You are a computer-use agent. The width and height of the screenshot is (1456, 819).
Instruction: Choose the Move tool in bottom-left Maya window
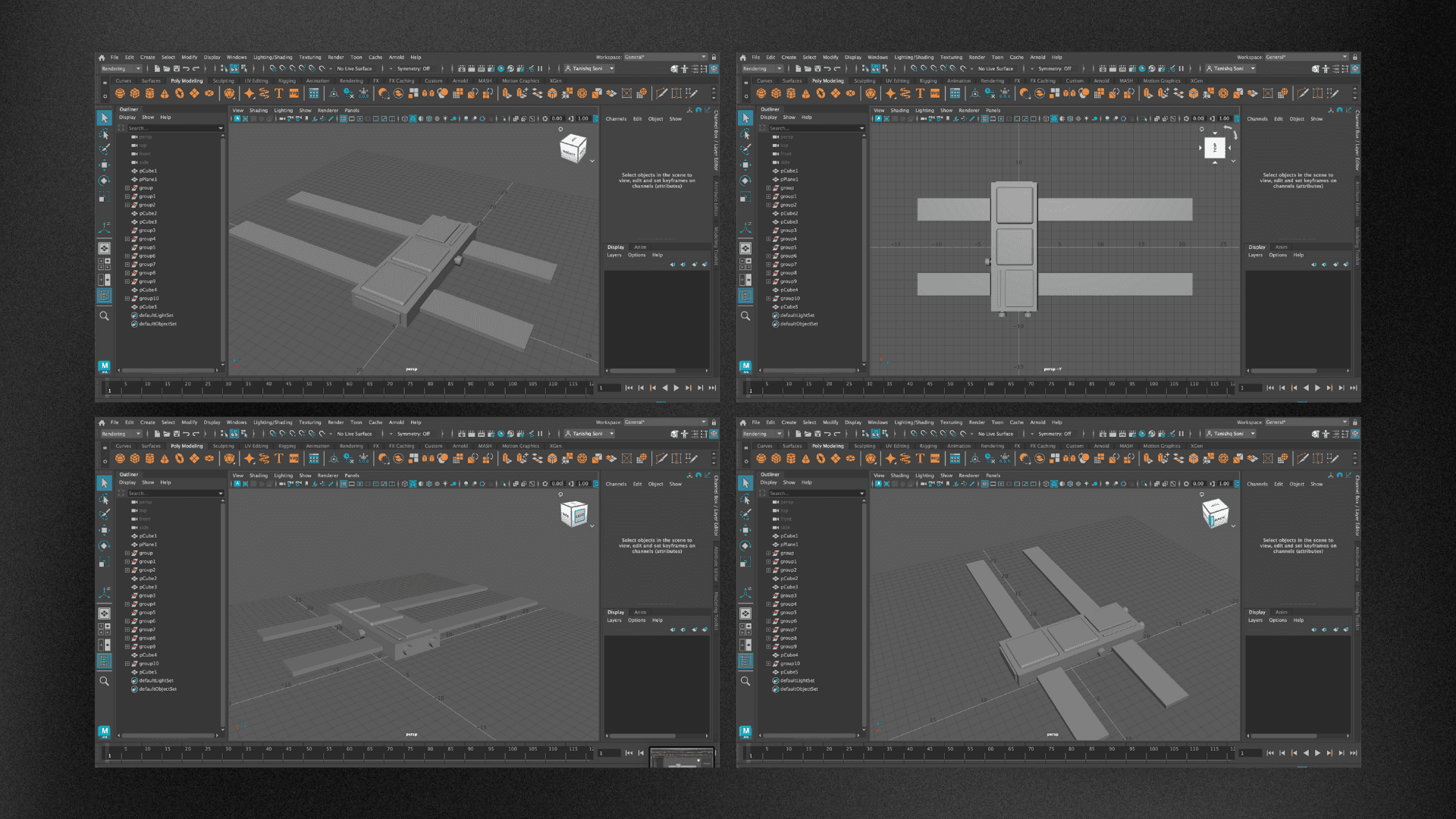(x=104, y=530)
